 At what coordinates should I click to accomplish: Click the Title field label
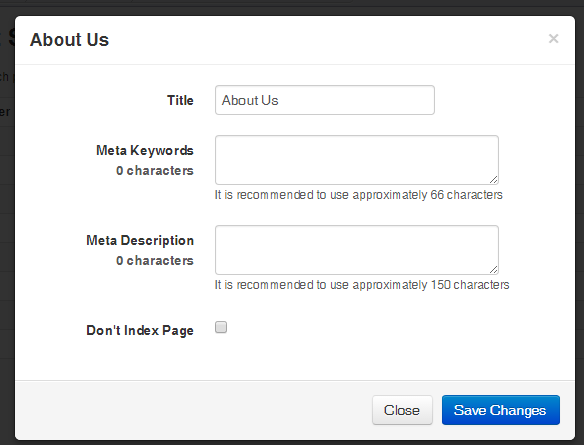click(180, 100)
